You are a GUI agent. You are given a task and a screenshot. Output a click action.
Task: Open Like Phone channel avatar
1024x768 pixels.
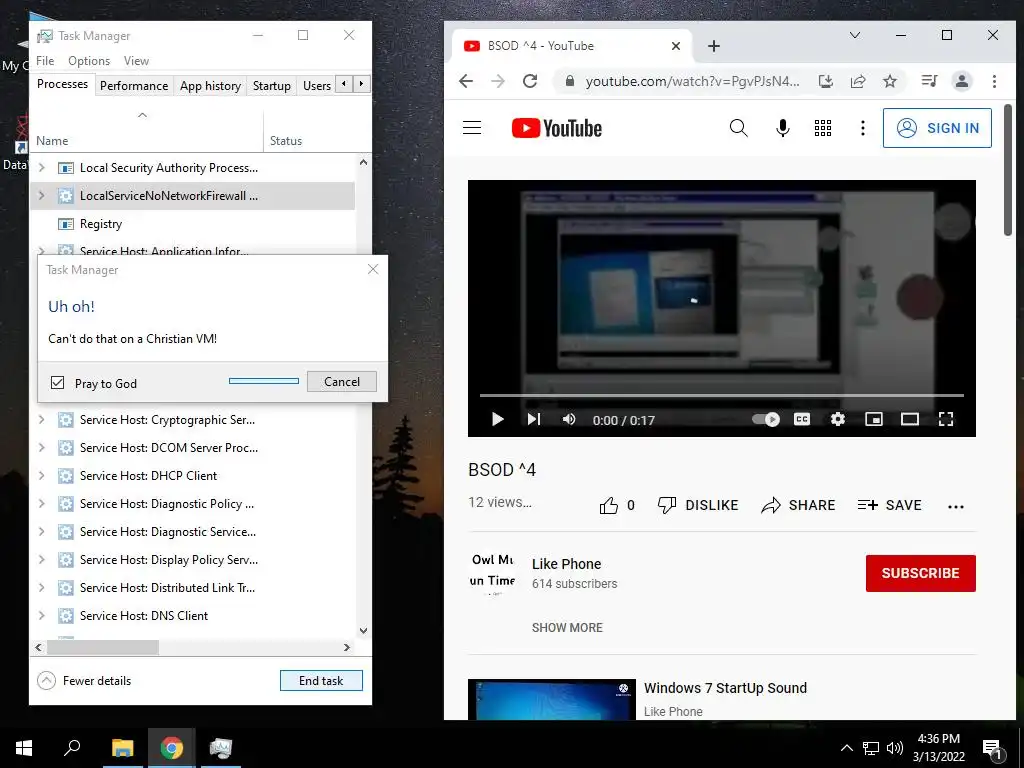coord(492,572)
